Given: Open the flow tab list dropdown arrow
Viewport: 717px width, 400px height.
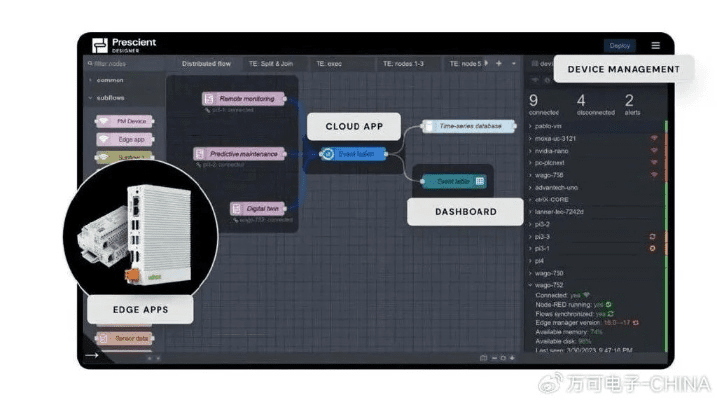Looking at the screenshot, I should [x=514, y=63].
